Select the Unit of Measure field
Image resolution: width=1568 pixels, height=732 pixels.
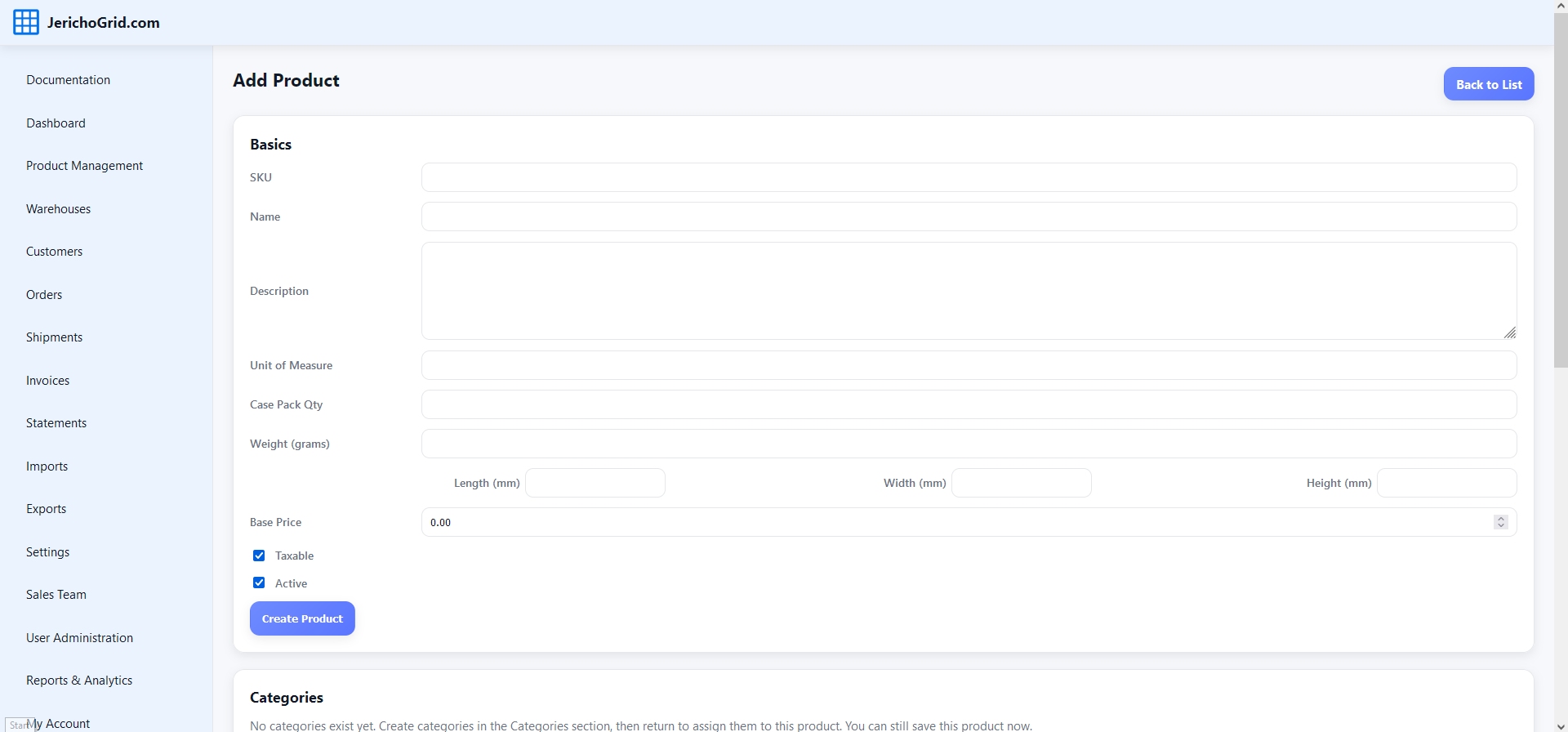click(969, 365)
